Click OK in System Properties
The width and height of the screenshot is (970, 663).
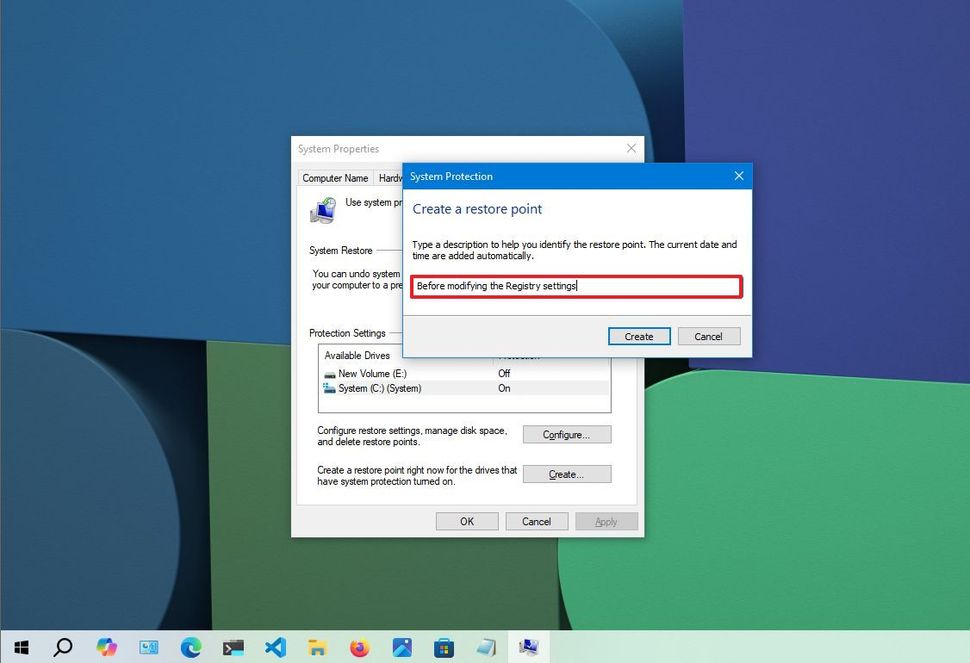(466, 520)
